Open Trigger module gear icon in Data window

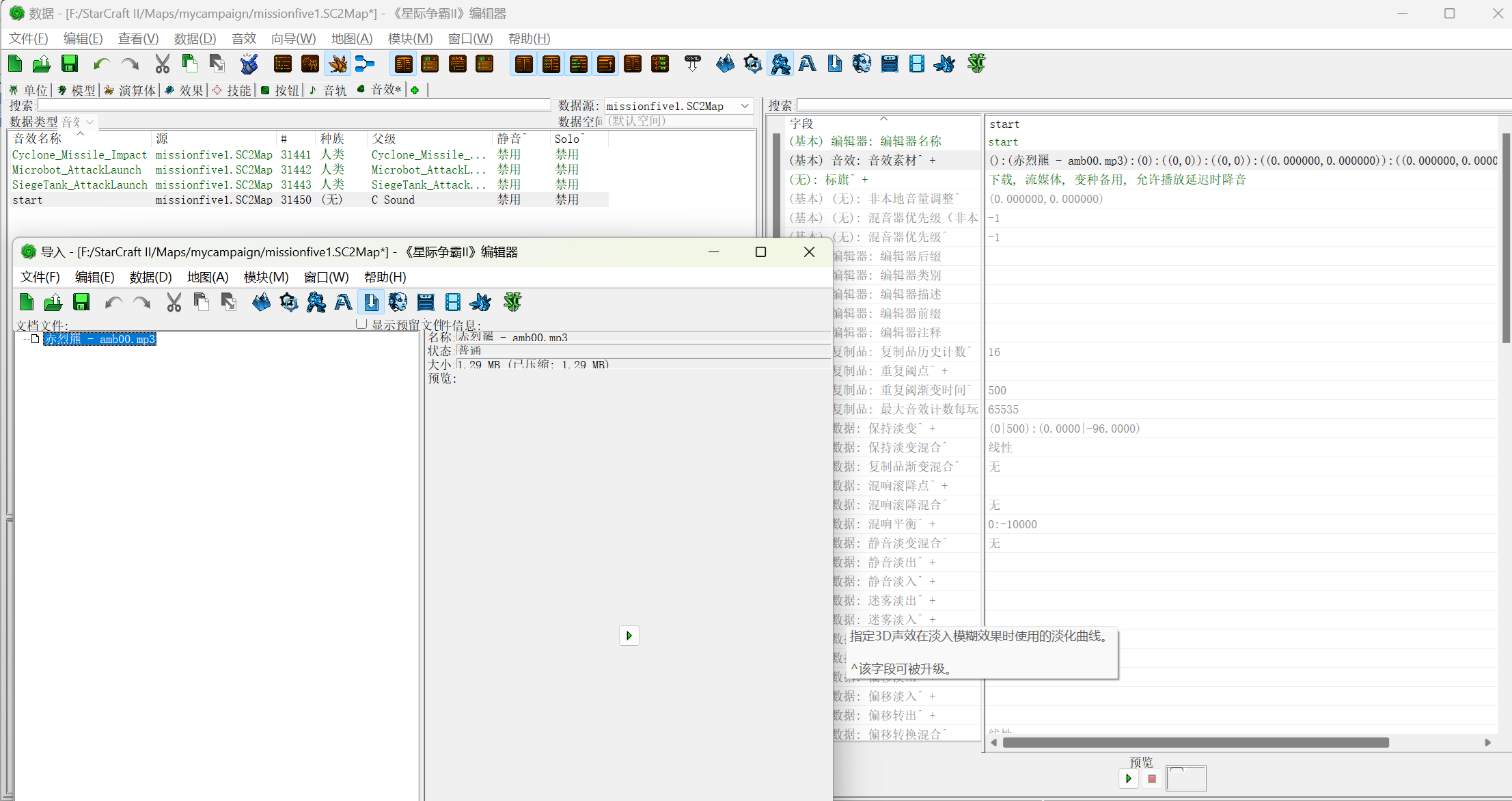click(x=752, y=64)
